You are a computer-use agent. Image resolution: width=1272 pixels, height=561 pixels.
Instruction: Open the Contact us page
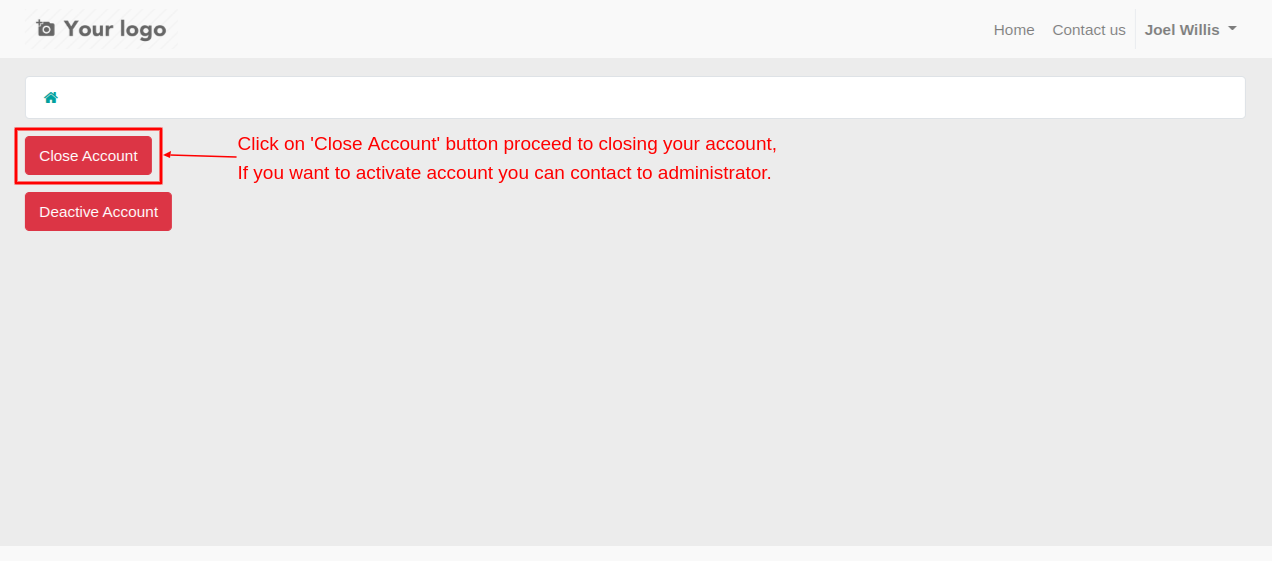(x=1089, y=30)
